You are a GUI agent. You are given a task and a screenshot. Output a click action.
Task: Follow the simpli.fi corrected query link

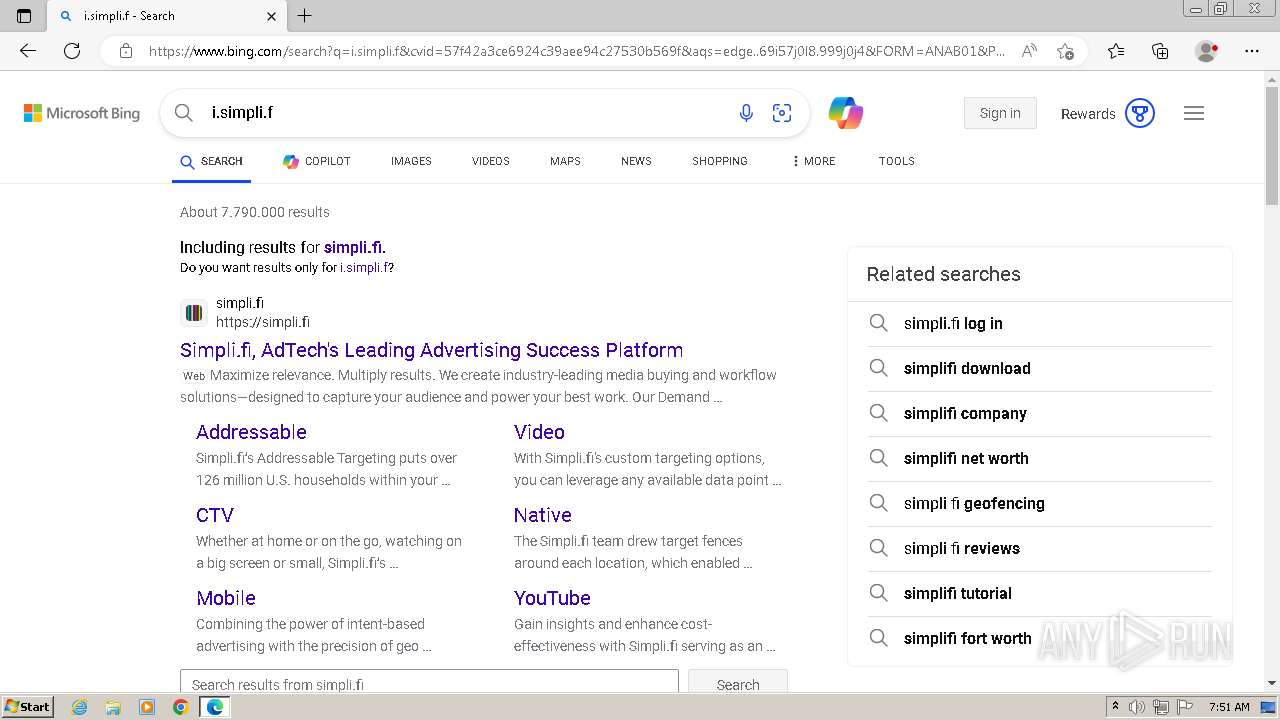353,247
